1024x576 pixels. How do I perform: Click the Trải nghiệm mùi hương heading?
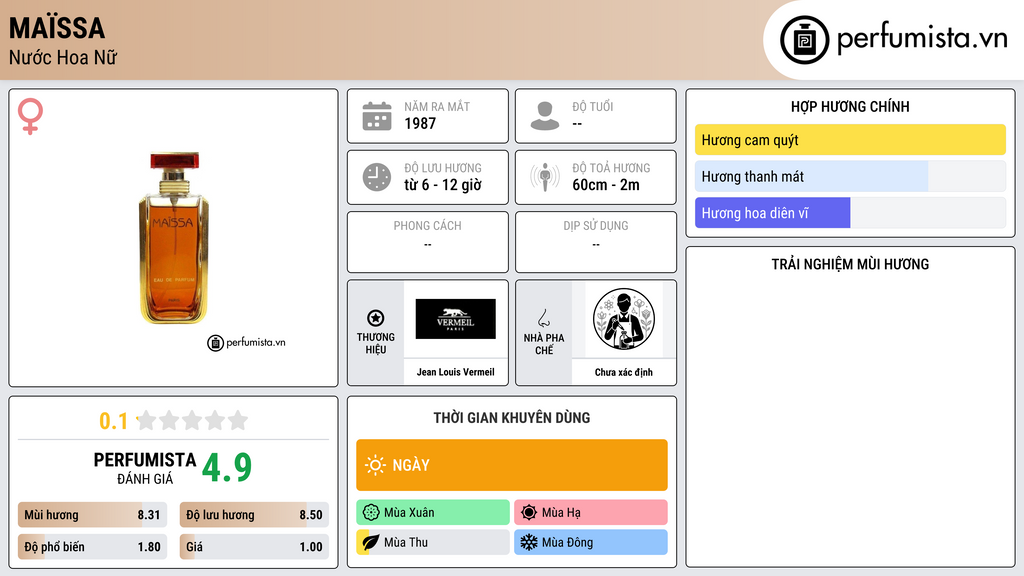(x=850, y=264)
